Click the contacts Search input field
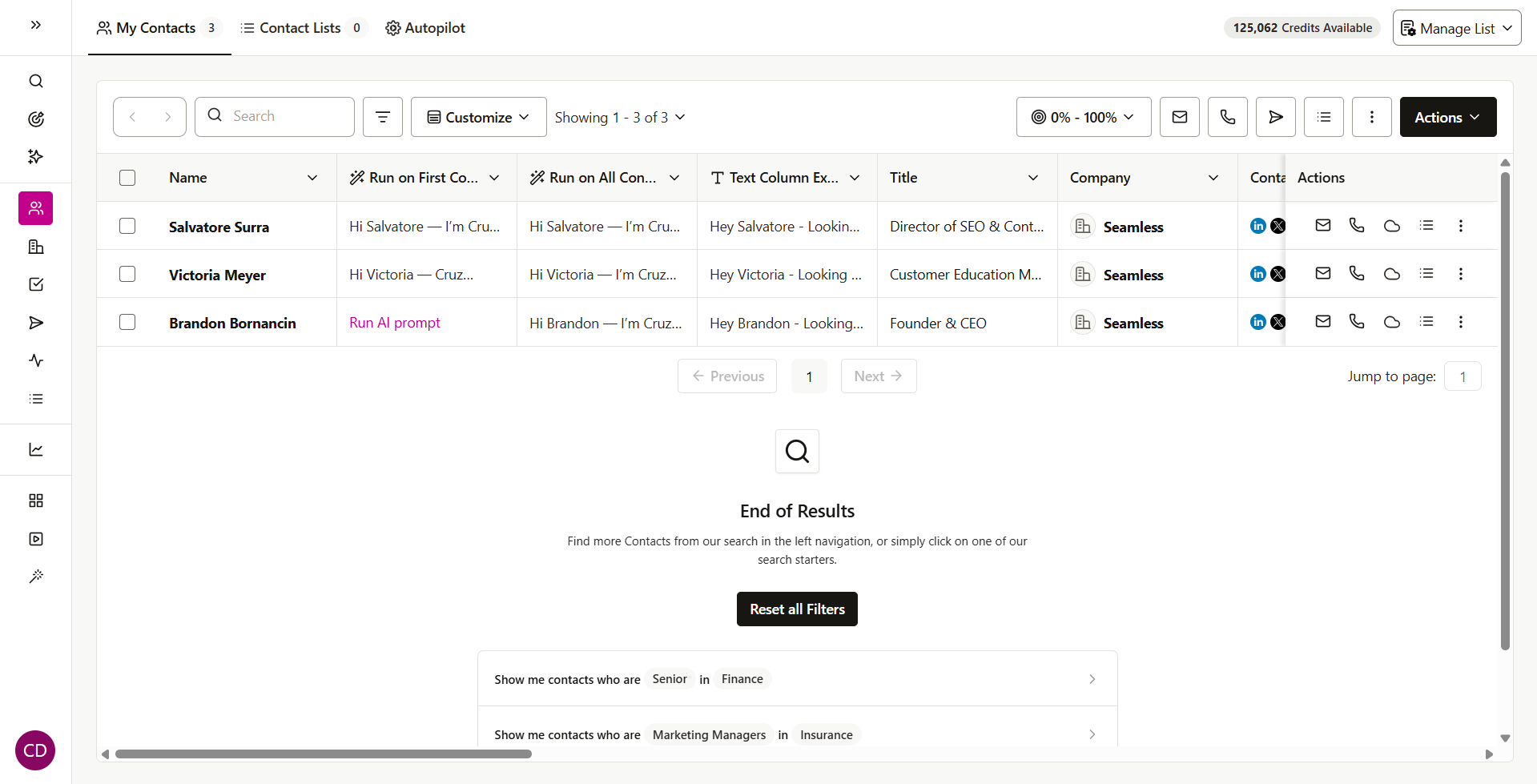1537x784 pixels. (x=275, y=117)
